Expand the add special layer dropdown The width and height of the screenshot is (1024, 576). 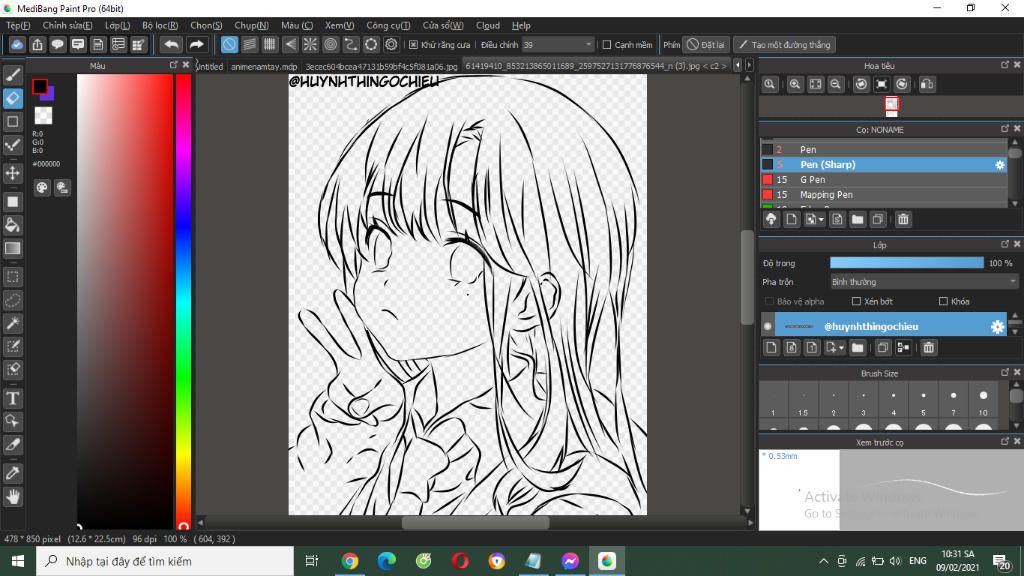[x=841, y=347]
